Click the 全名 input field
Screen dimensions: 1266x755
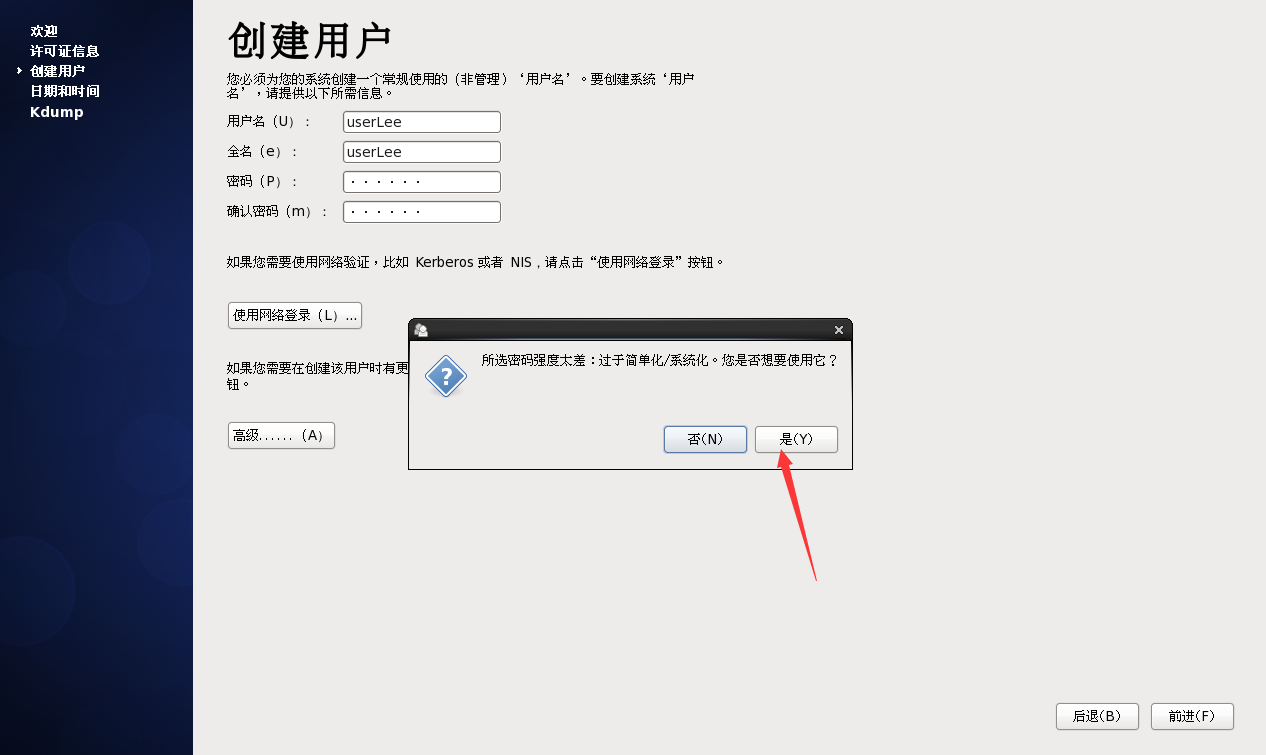tap(422, 152)
